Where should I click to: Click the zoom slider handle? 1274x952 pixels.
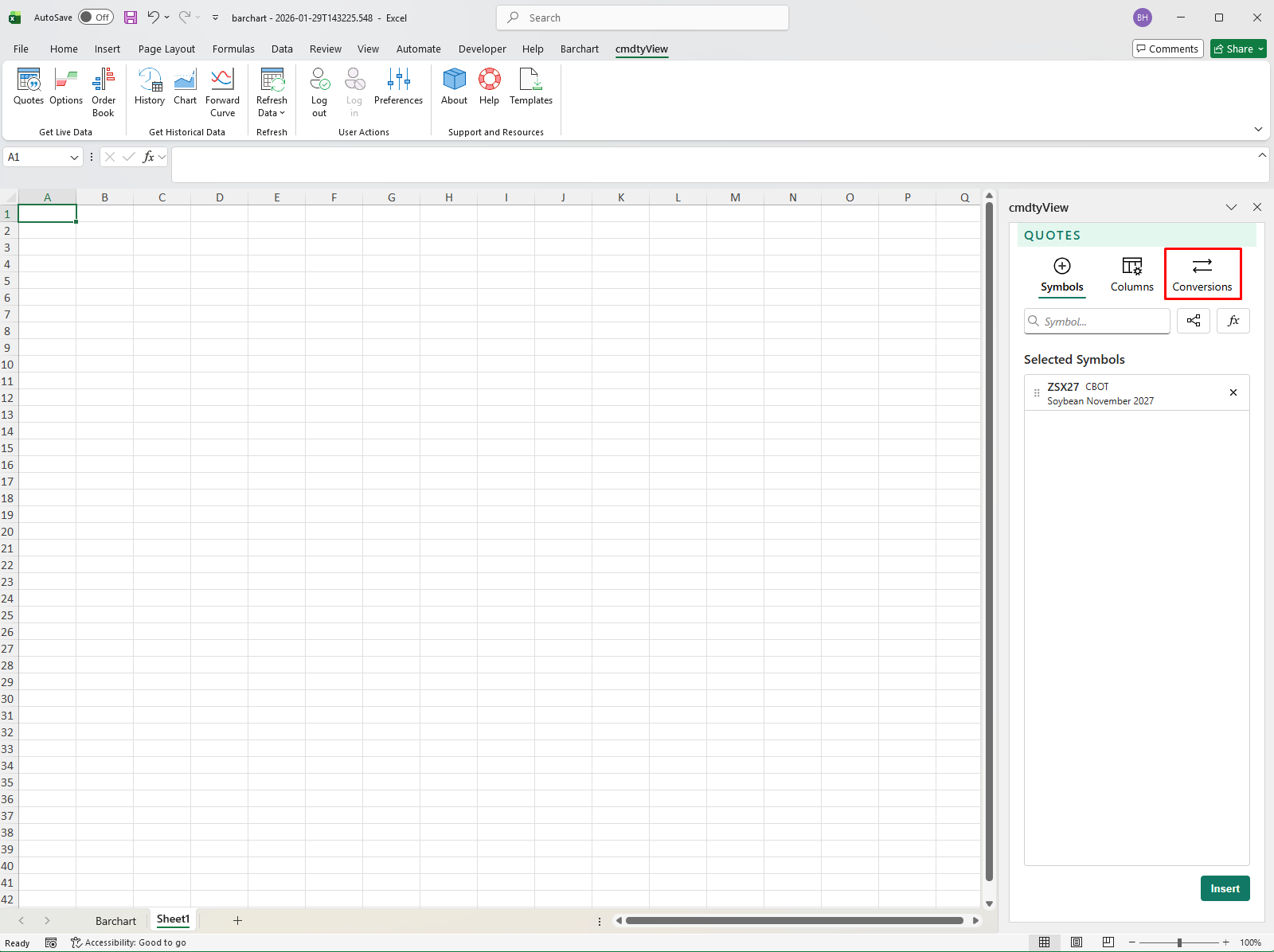point(1179,942)
